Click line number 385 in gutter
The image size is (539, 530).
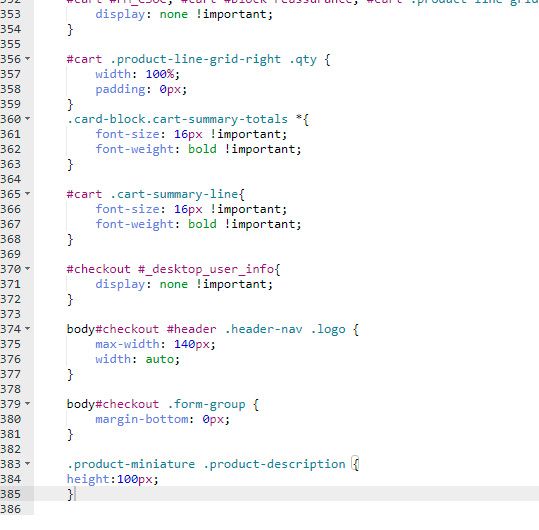11,494
